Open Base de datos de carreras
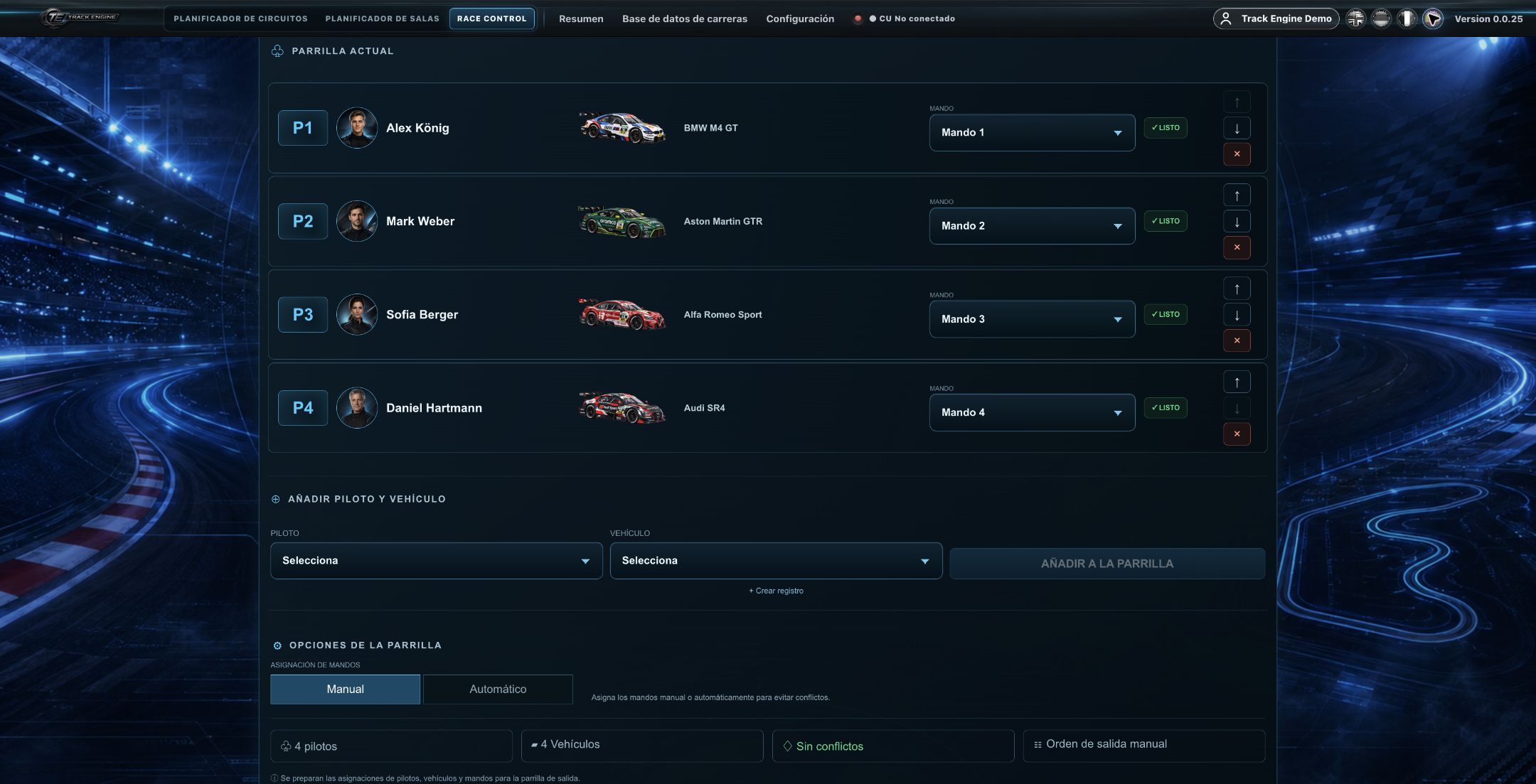Image resolution: width=1536 pixels, height=784 pixels. click(684, 18)
